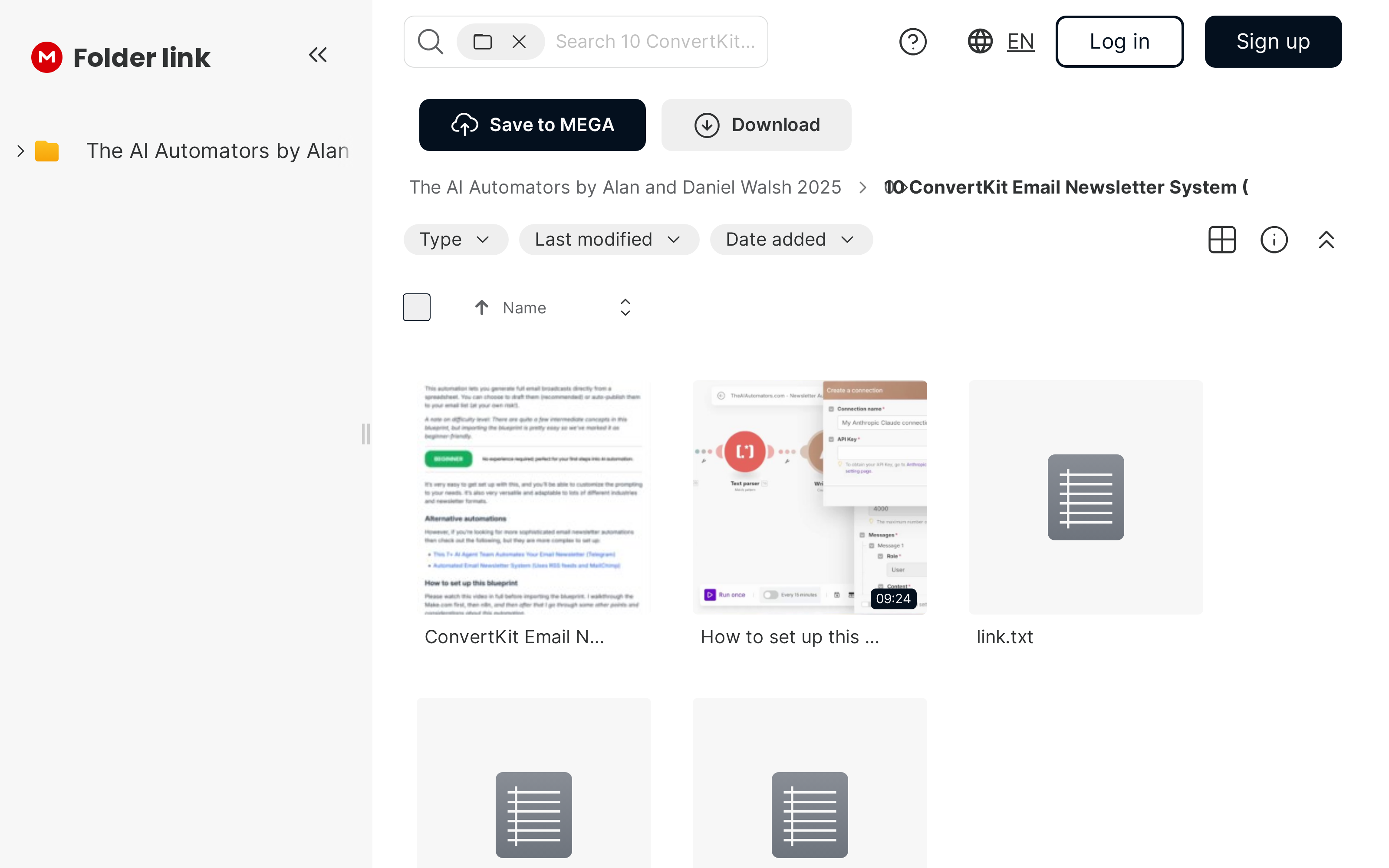The width and height of the screenshot is (1389, 868).
Task: Open the Last modified filter dropdown
Action: pos(609,240)
